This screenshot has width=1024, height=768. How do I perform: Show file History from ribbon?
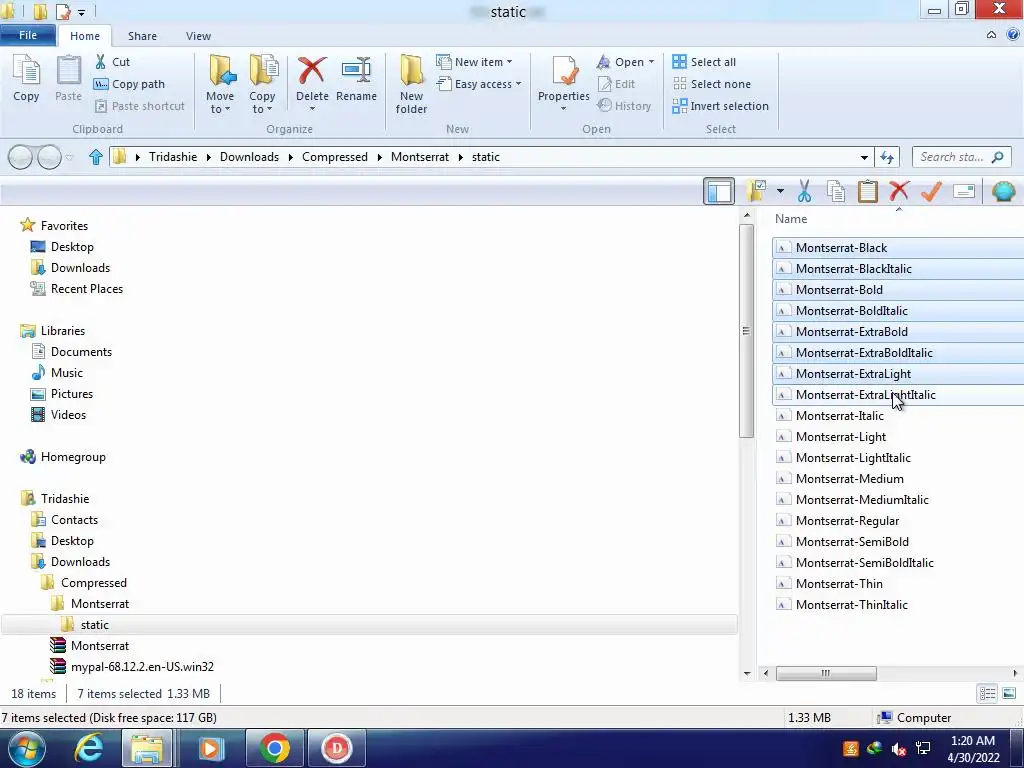coord(624,106)
